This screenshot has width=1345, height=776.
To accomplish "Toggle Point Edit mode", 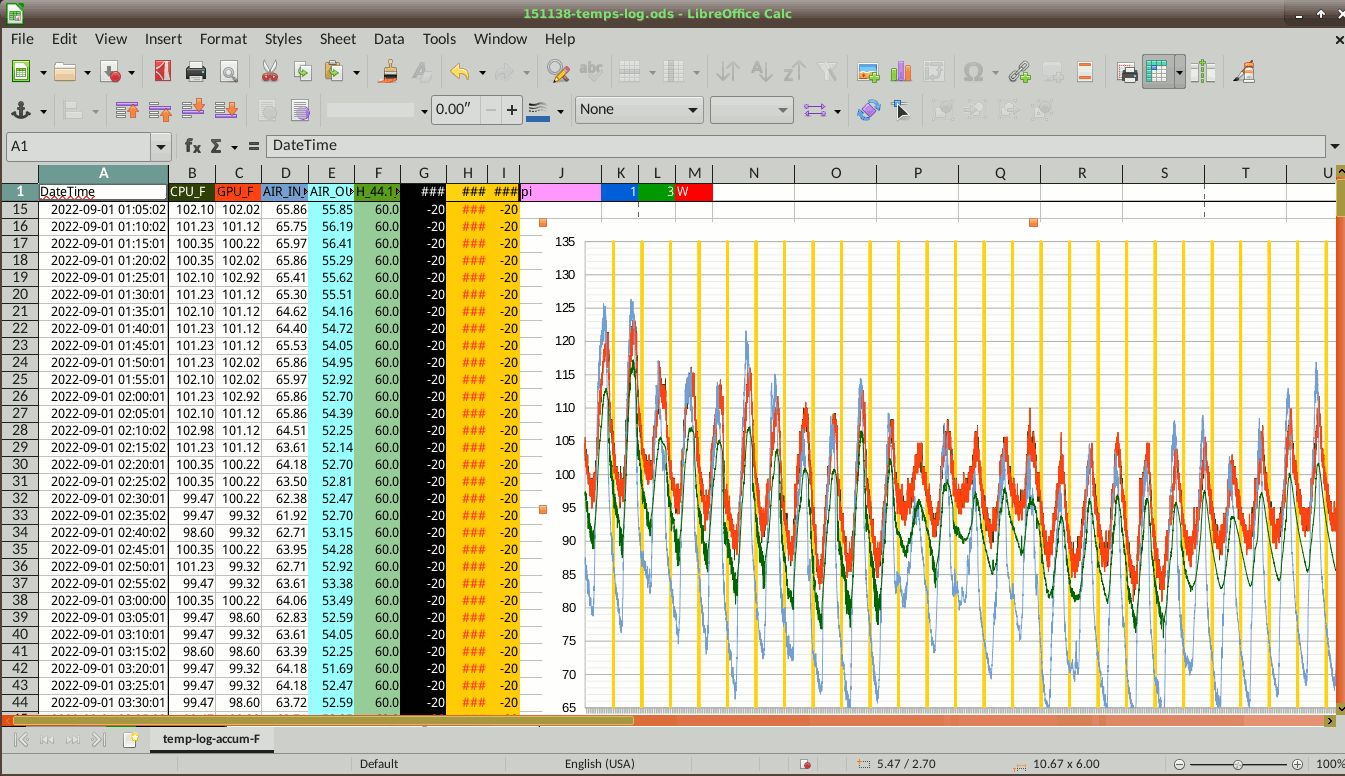I will (x=900, y=110).
